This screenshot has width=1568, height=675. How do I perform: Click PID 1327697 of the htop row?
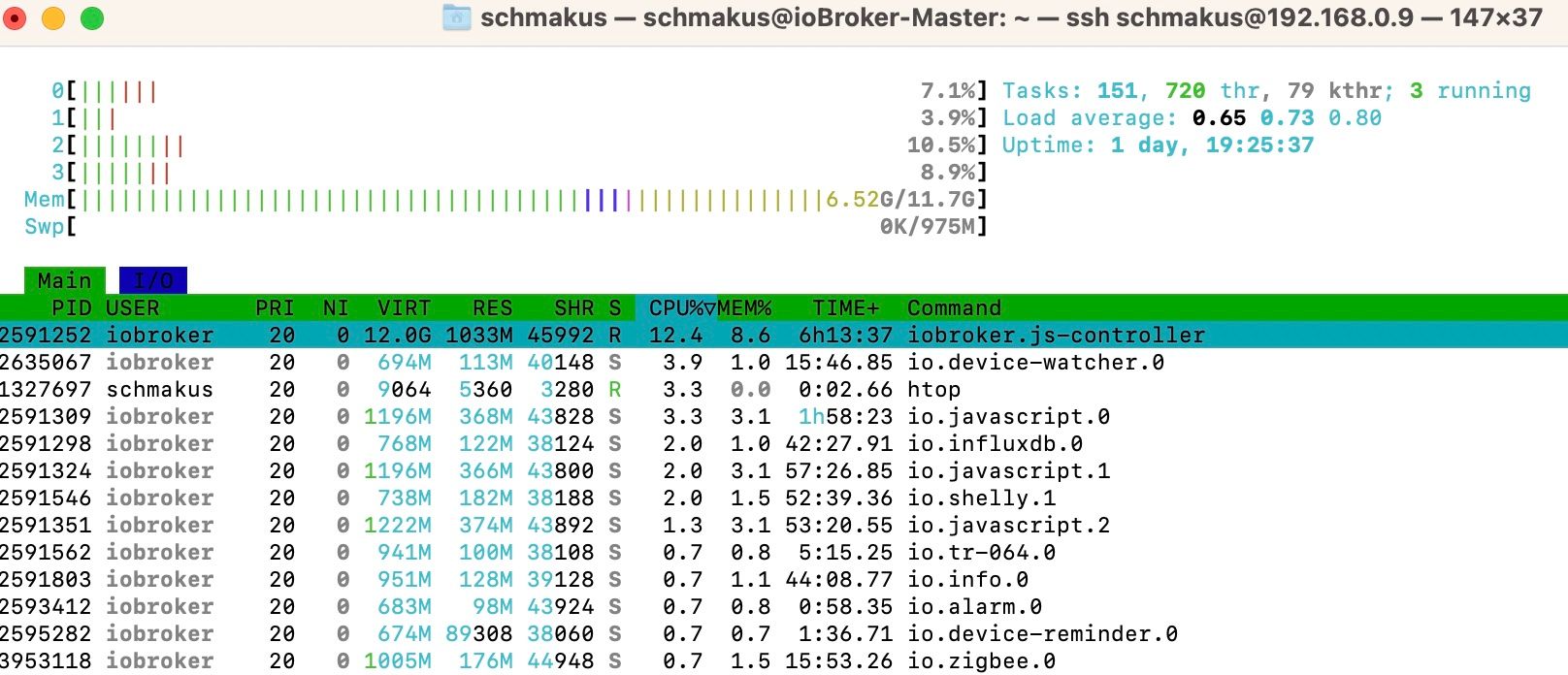(46, 389)
